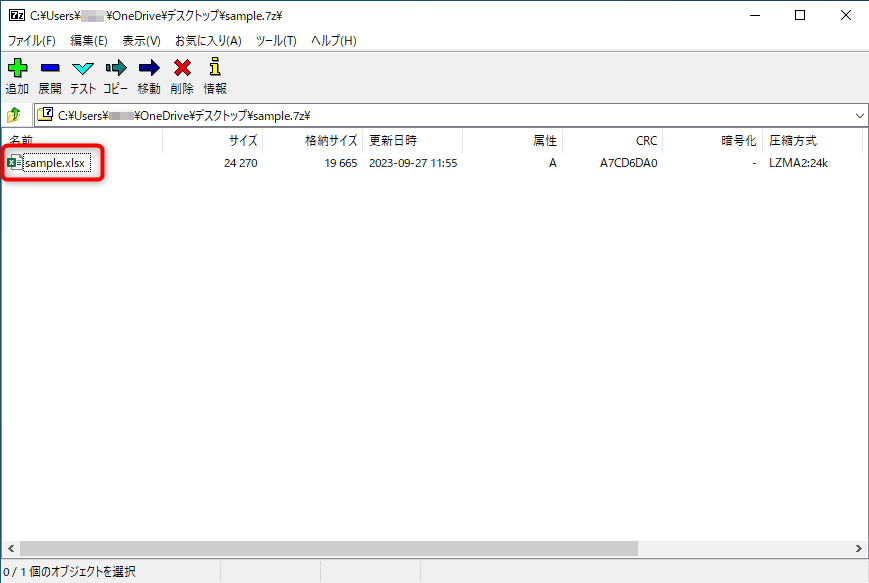Open the address bar history dropdown
This screenshot has height=583, width=869.
click(858, 114)
